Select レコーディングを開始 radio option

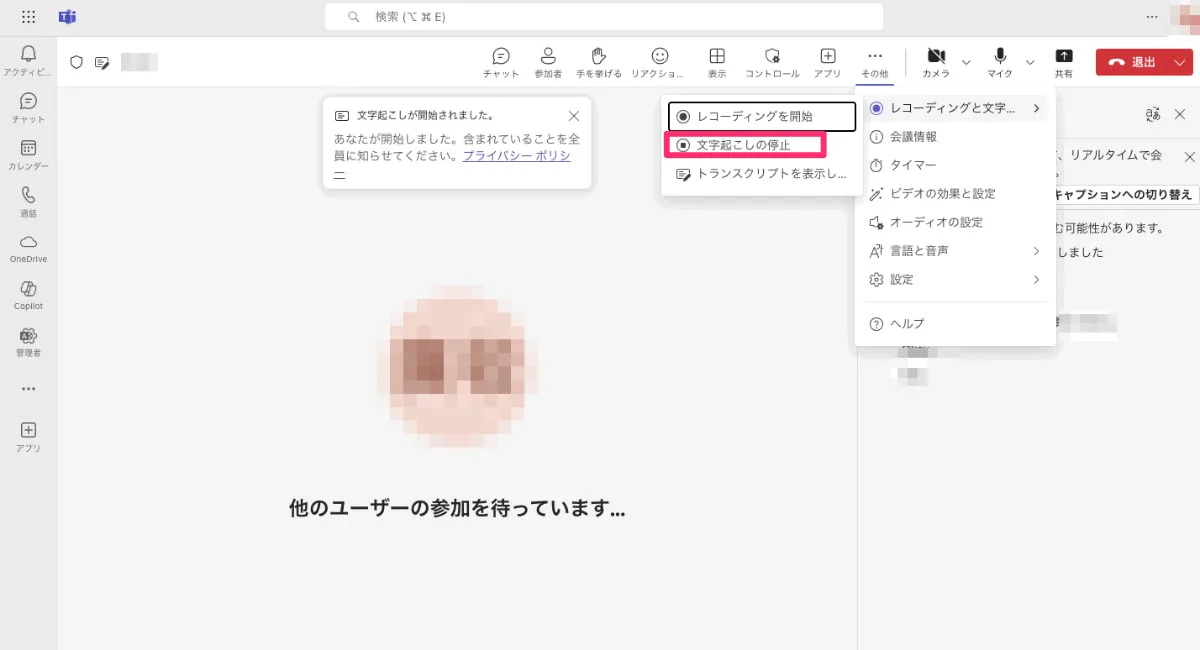[x=757, y=116]
